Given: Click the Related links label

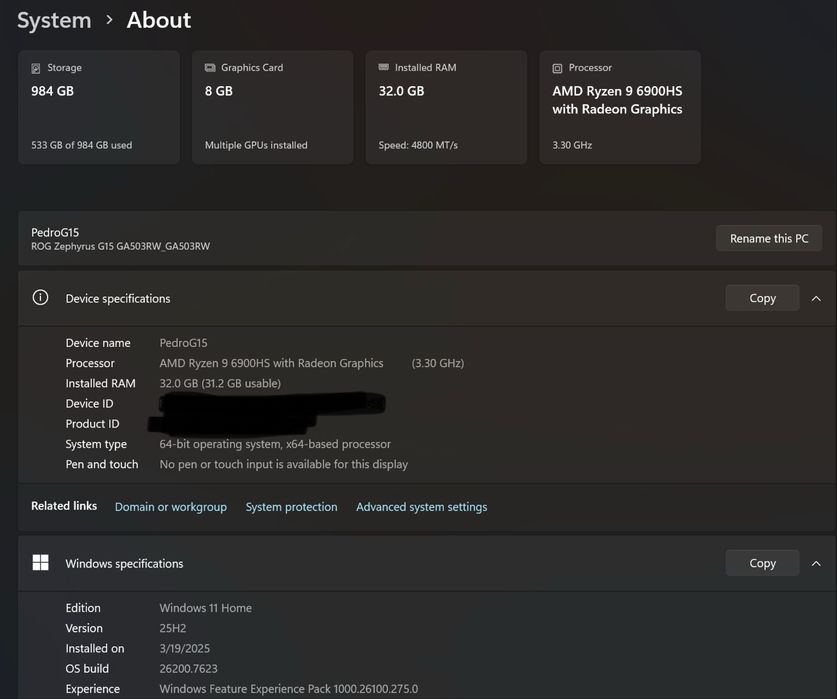Looking at the screenshot, I should (64, 506).
